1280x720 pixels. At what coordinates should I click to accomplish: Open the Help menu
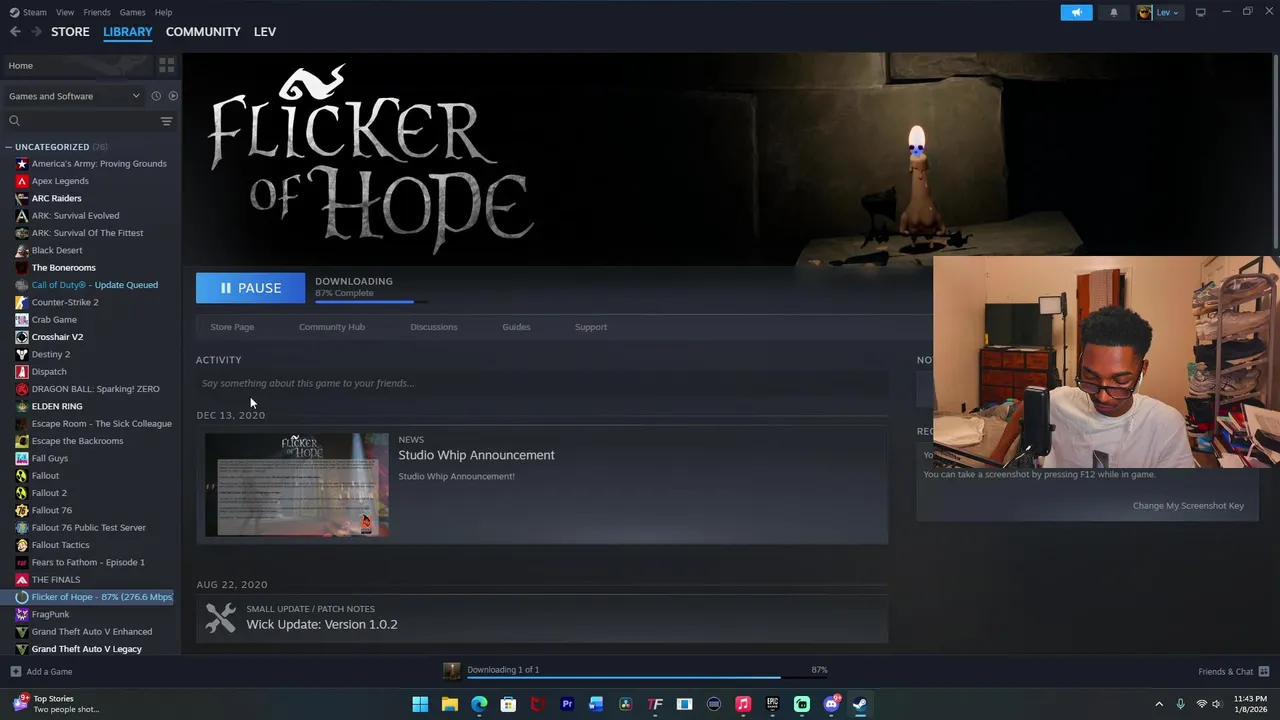(x=163, y=12)
